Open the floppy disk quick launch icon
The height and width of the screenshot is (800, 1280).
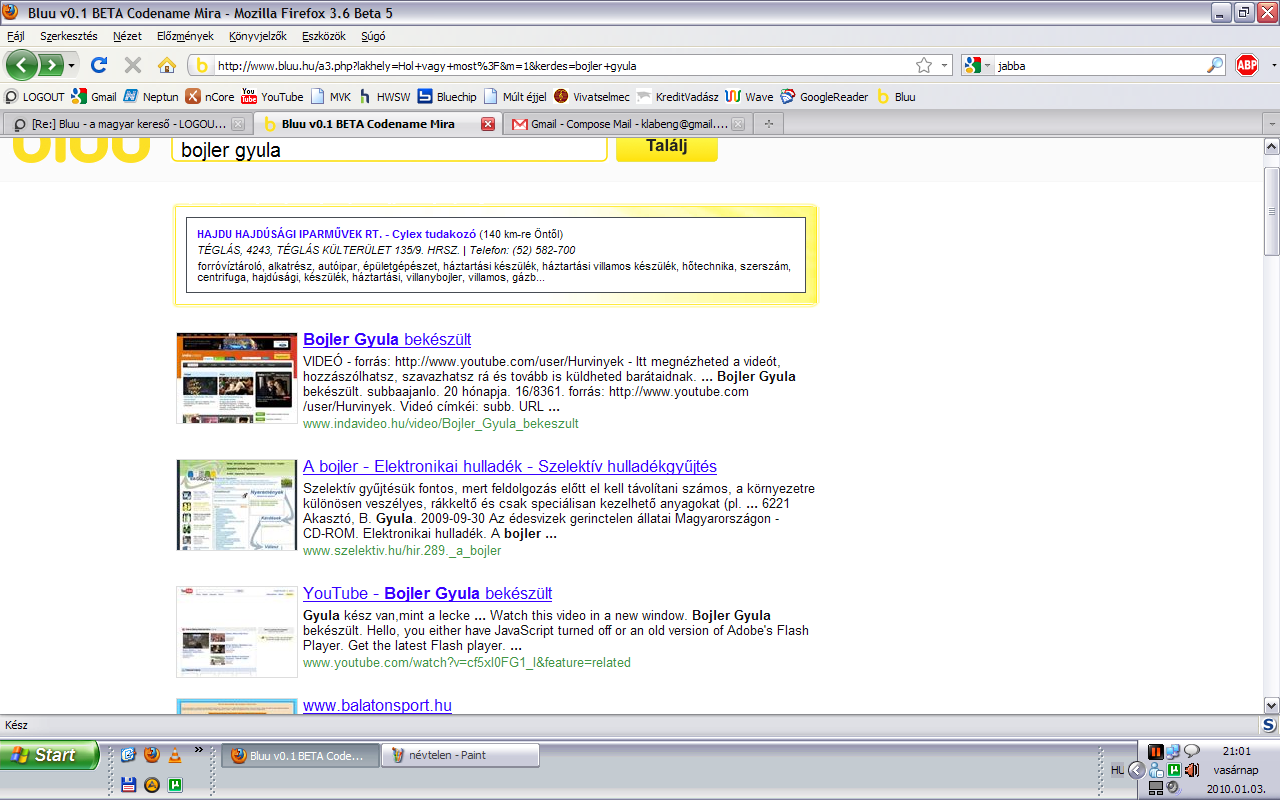[128, 785]
